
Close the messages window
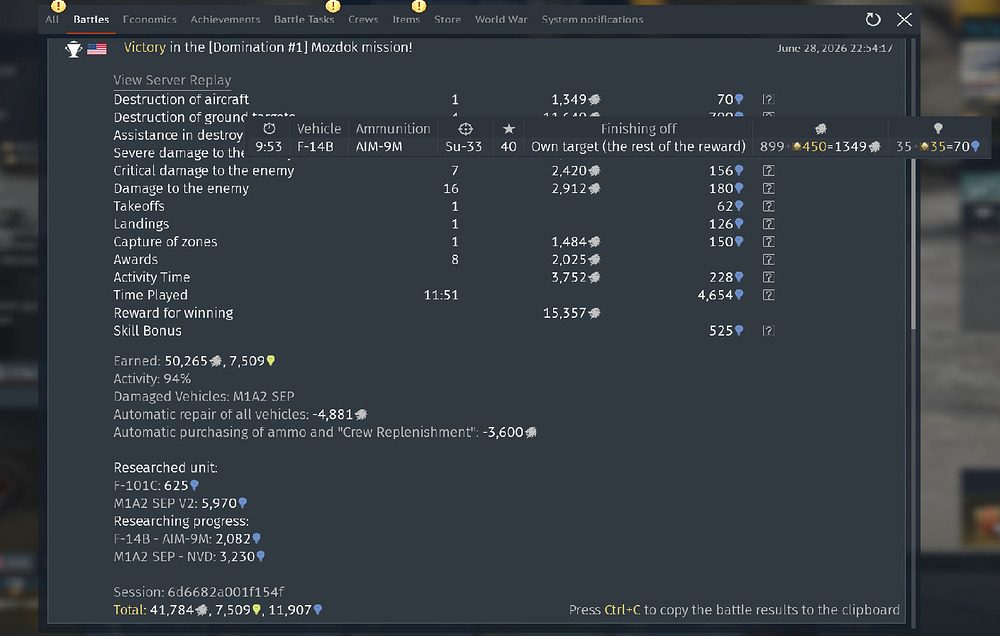904,20
